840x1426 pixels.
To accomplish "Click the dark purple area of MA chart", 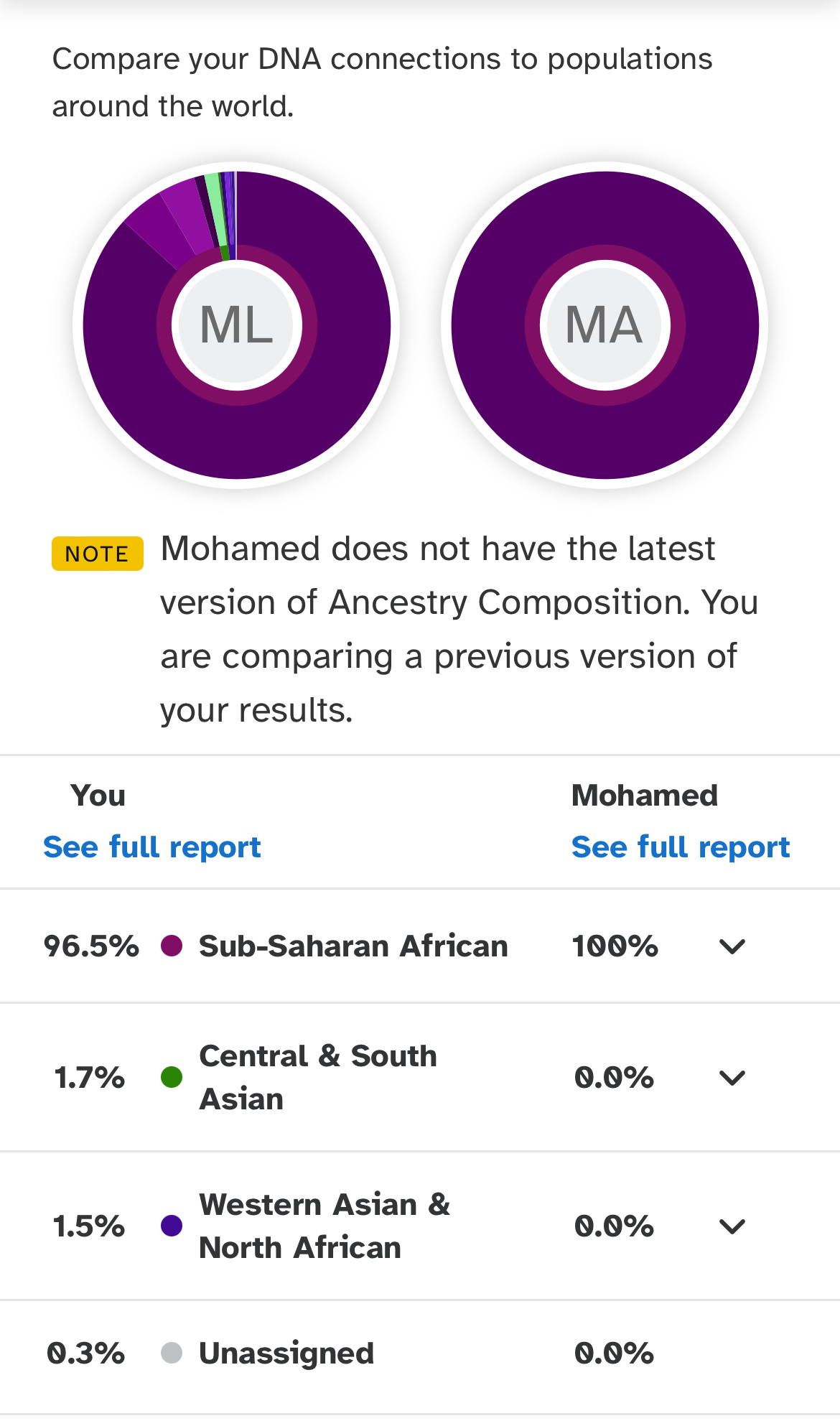I will tap(605, 438).
